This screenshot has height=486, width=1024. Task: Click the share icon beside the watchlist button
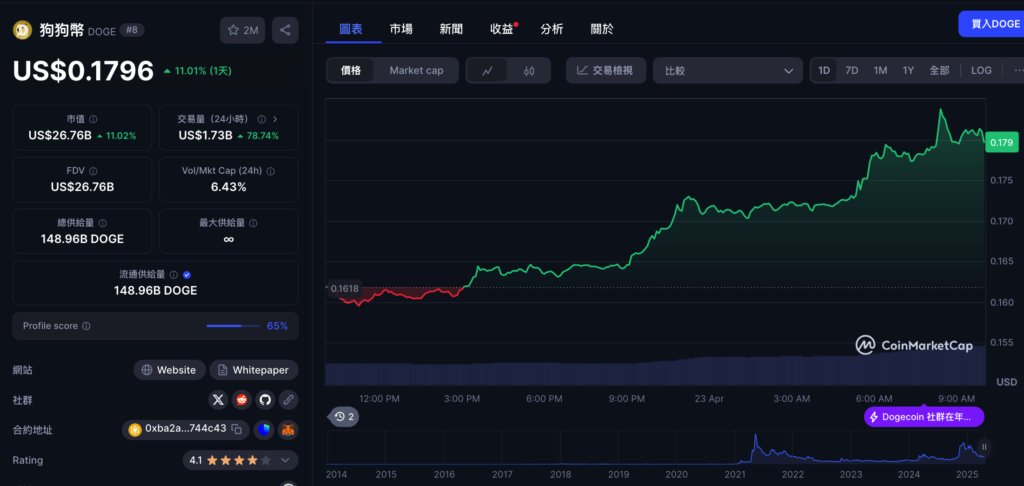286,30
